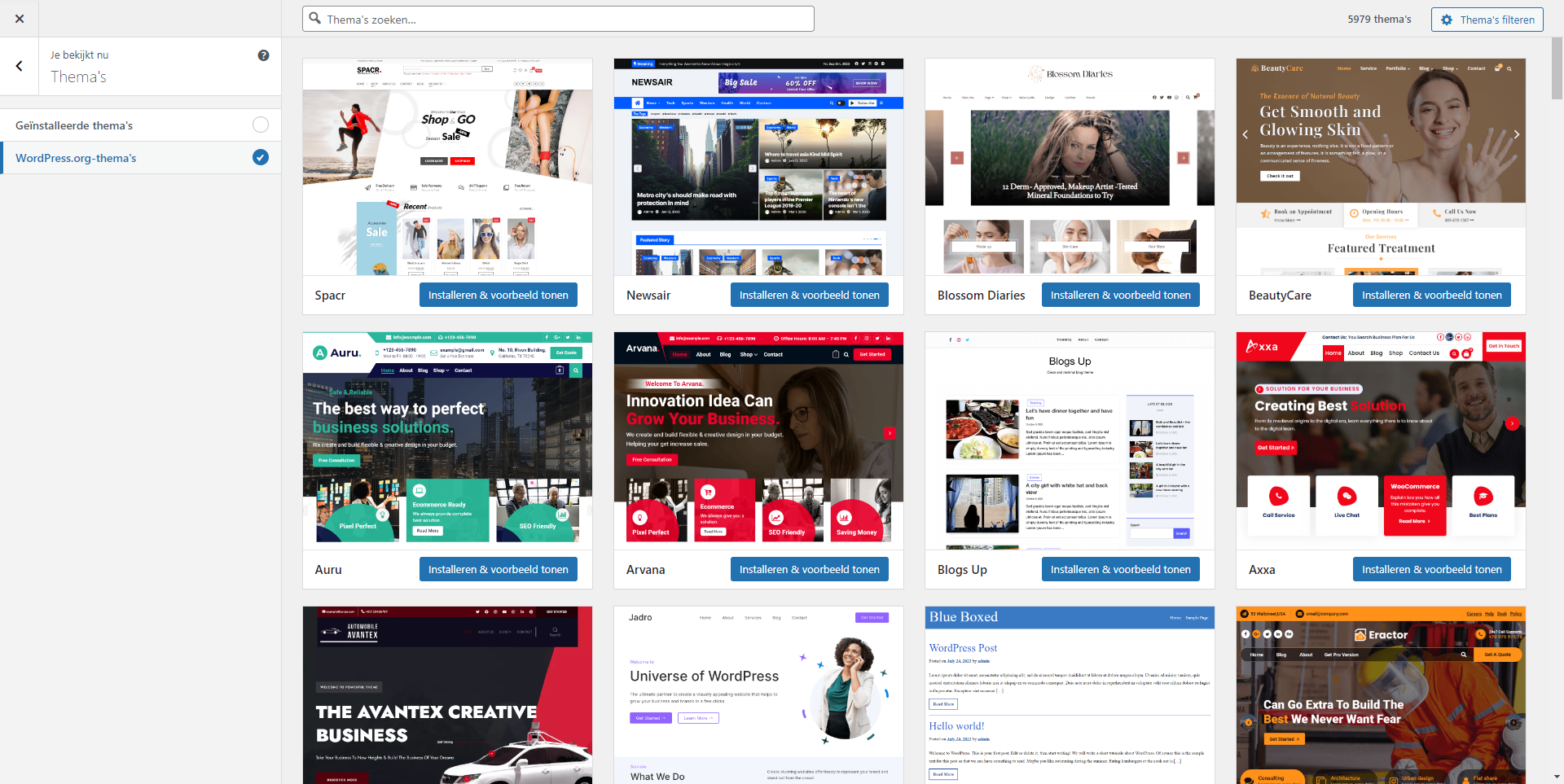Install and preview the Axxa theme
1564x784 pixels.
click(1431, 569)
